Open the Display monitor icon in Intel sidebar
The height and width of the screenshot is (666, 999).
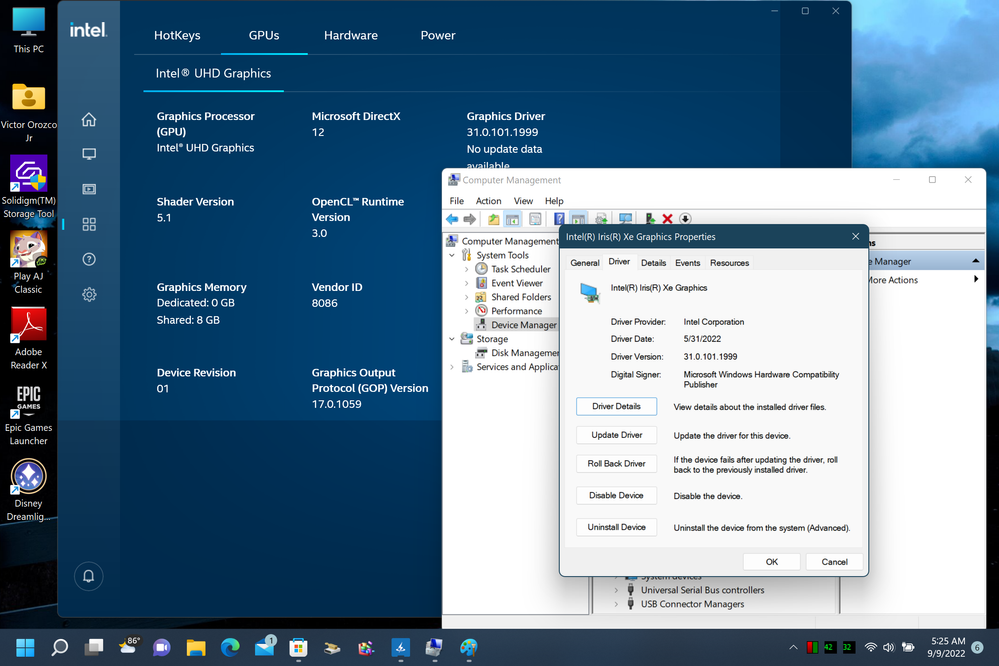pos(89,154)
